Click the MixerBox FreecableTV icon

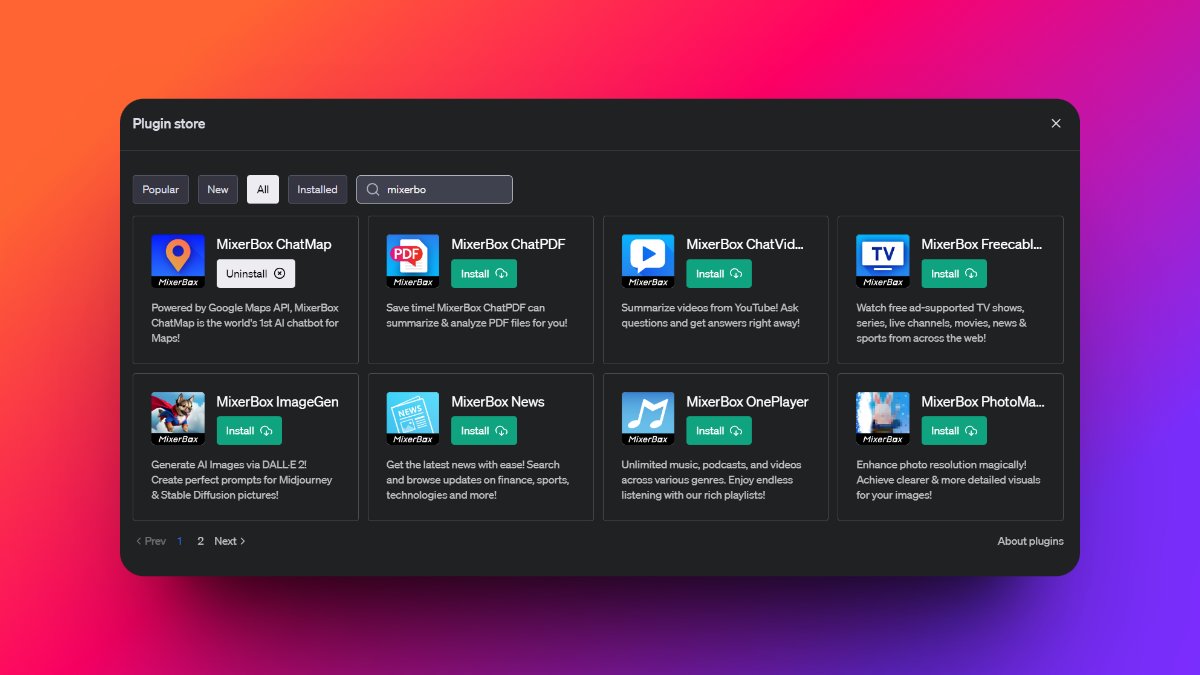coord(883,261)
